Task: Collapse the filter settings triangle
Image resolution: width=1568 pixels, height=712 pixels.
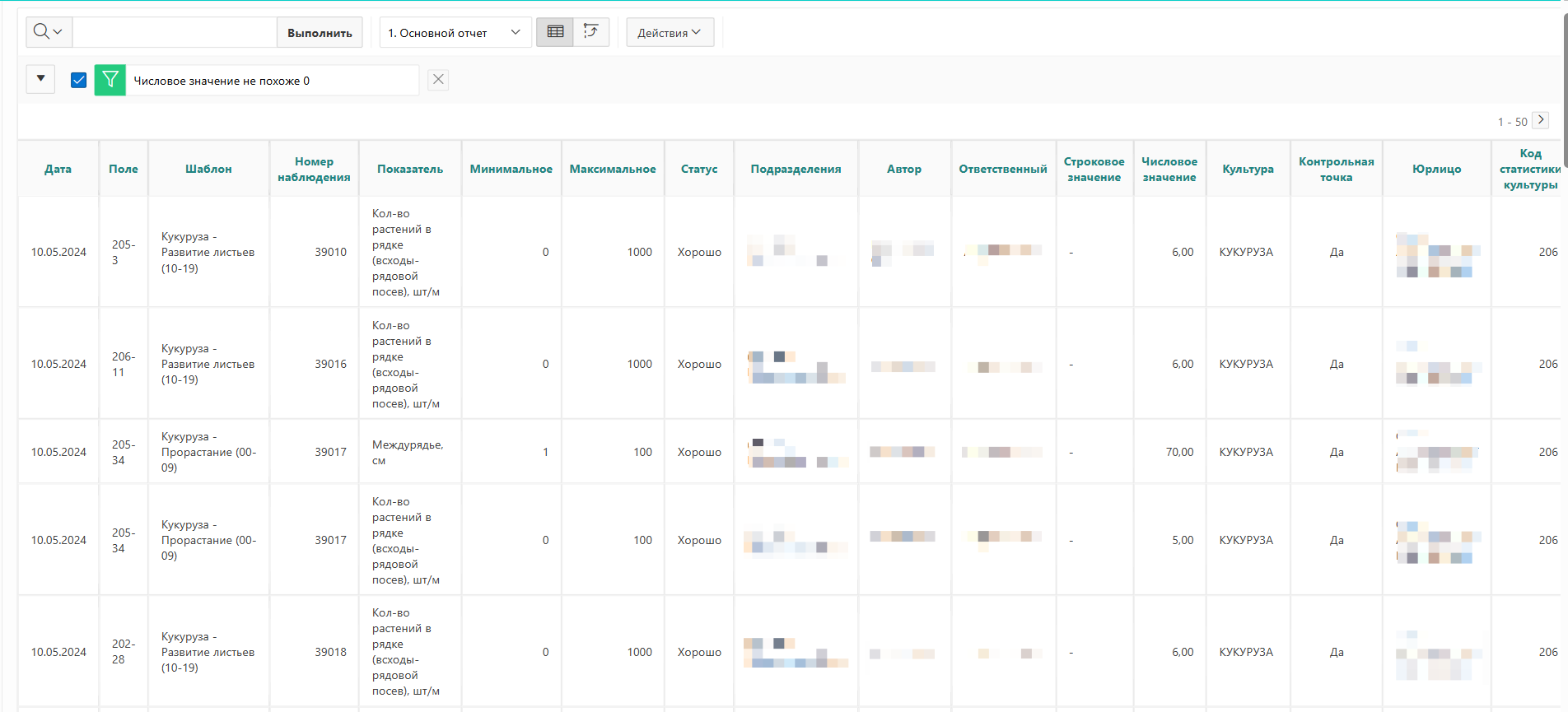Action: (x=40, y=79)
